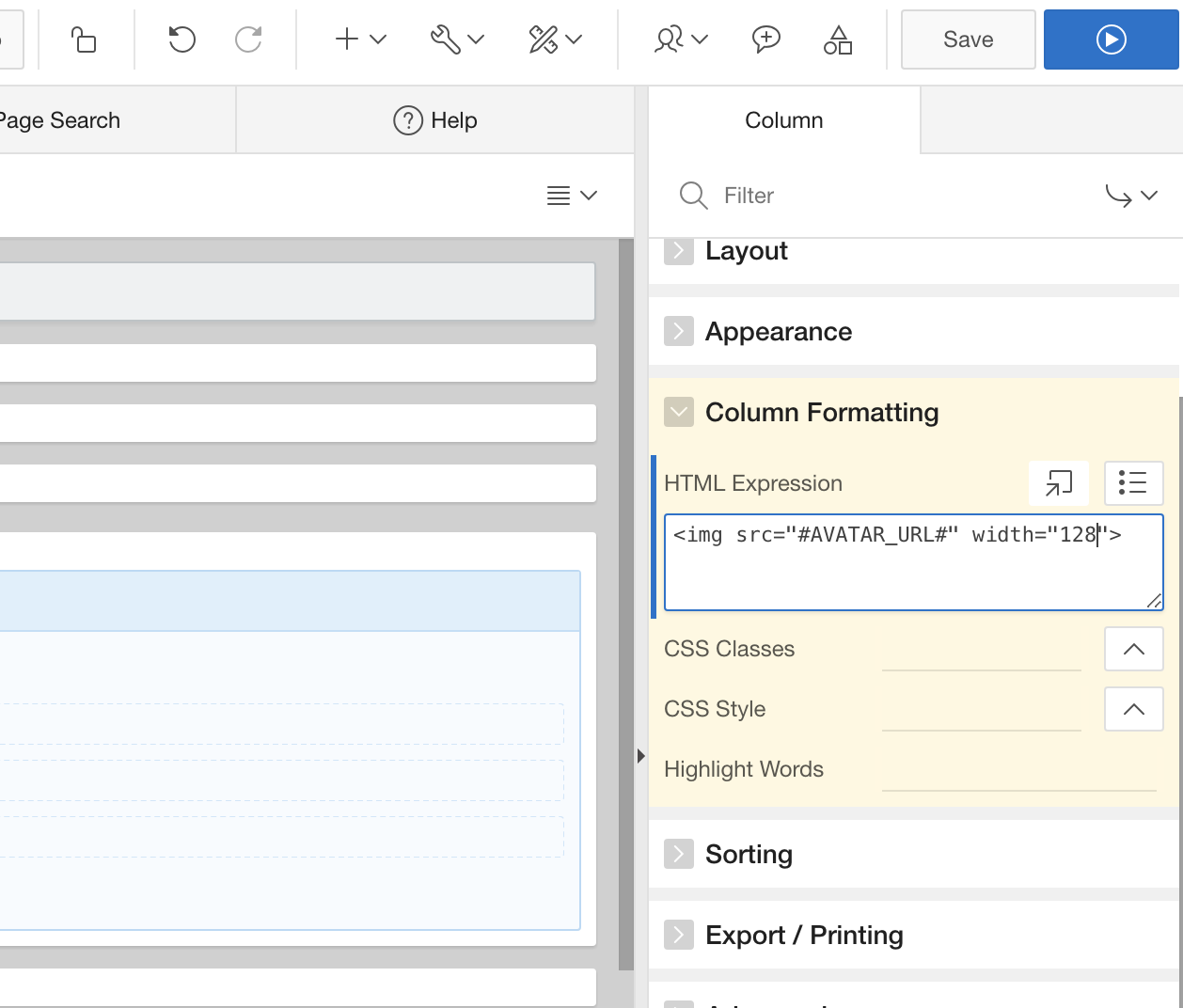Click the feedback comment icon
The image size is (1183, 1008).
pyautogui.click(x=766, y=39)
